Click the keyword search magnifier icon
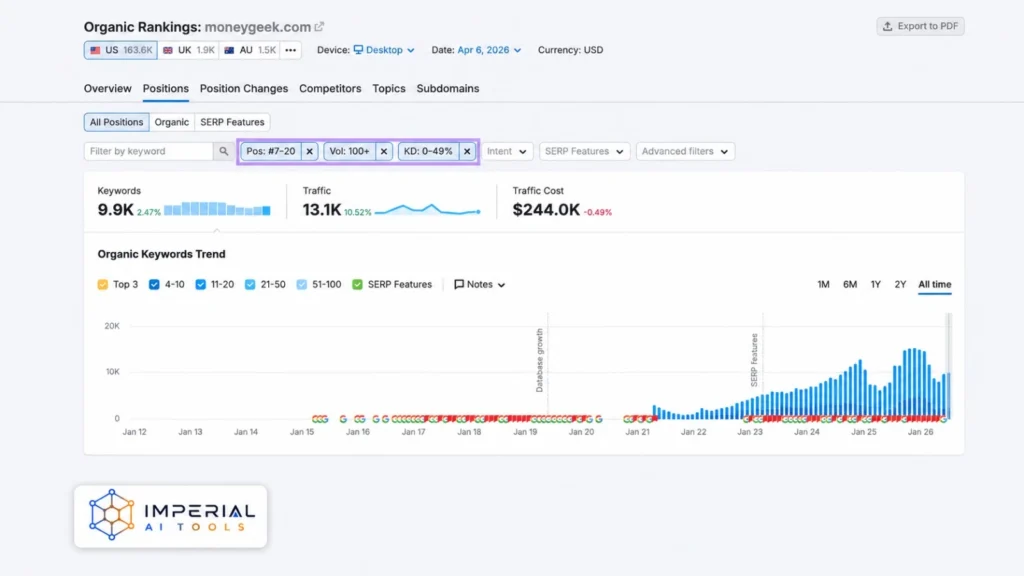The width and height of the screenshot is (1024, 576). tap(223, 152)
